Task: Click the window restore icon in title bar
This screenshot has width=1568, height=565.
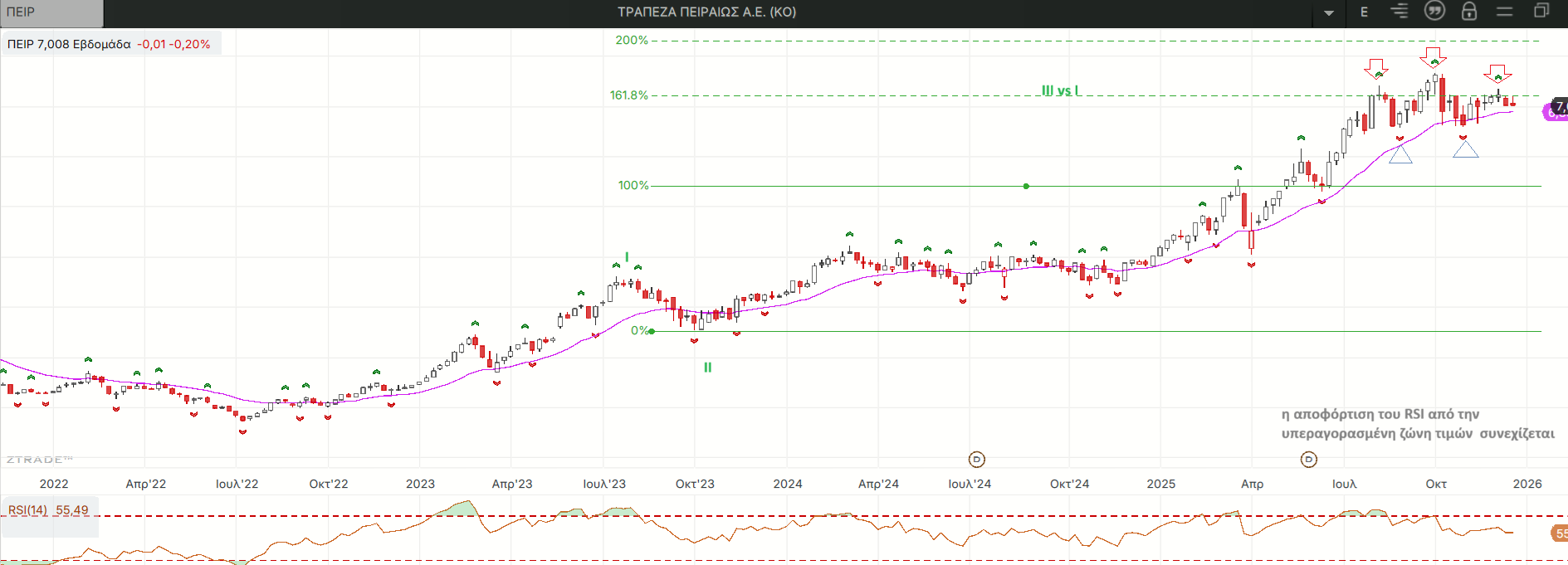Action: pos(1541,11)
